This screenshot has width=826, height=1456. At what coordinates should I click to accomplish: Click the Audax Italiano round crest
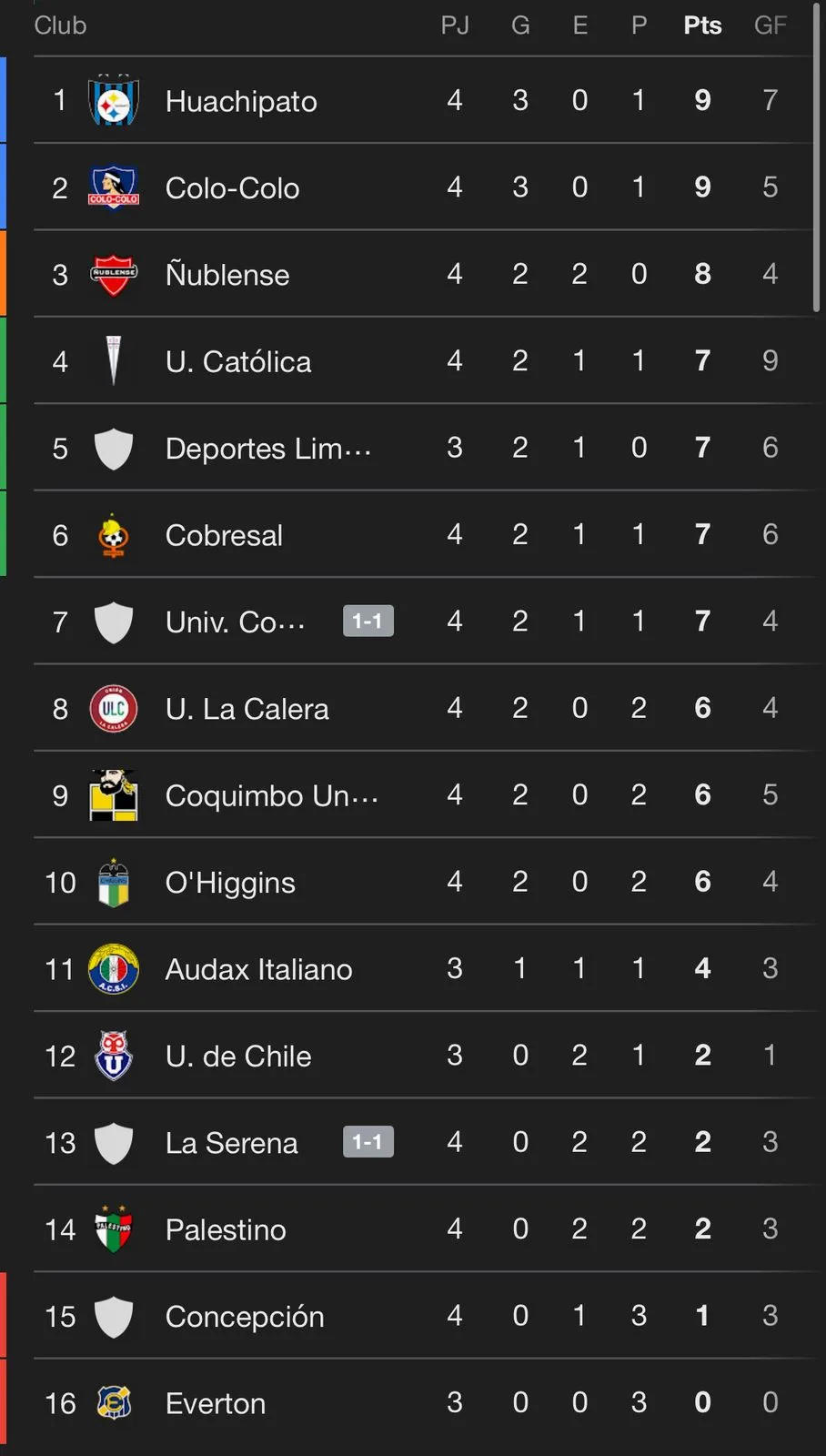tap(114, 969)
